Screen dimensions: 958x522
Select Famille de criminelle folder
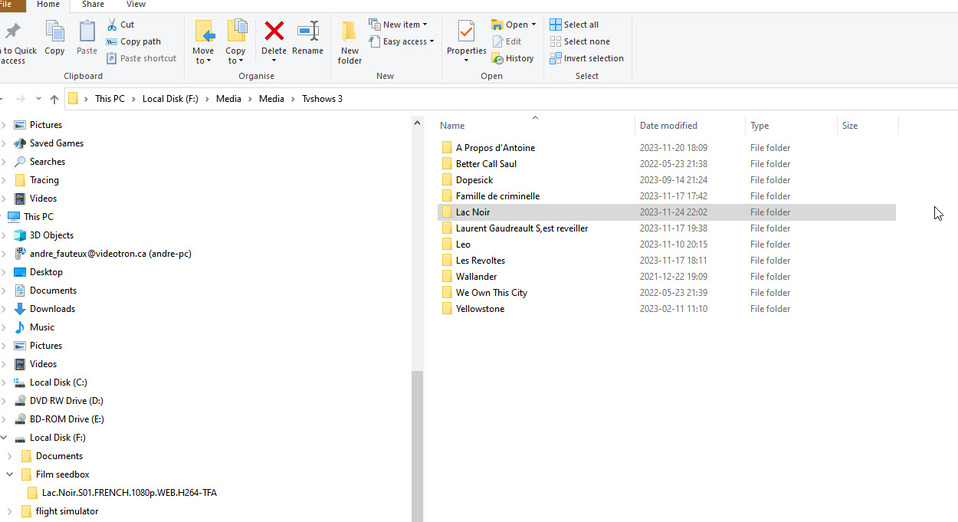coord(497,196)
